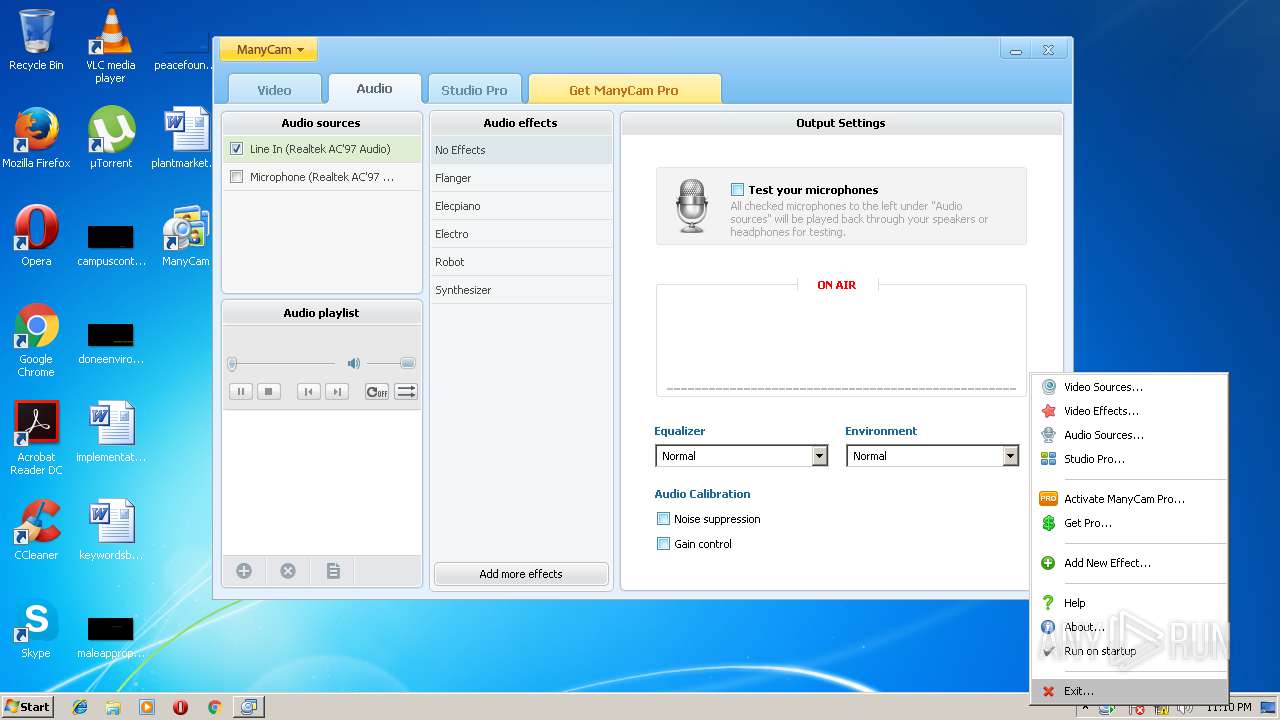Open Google Chrome desktop icon
Screen dimensions: 1280x720
(x=36, y=340)
